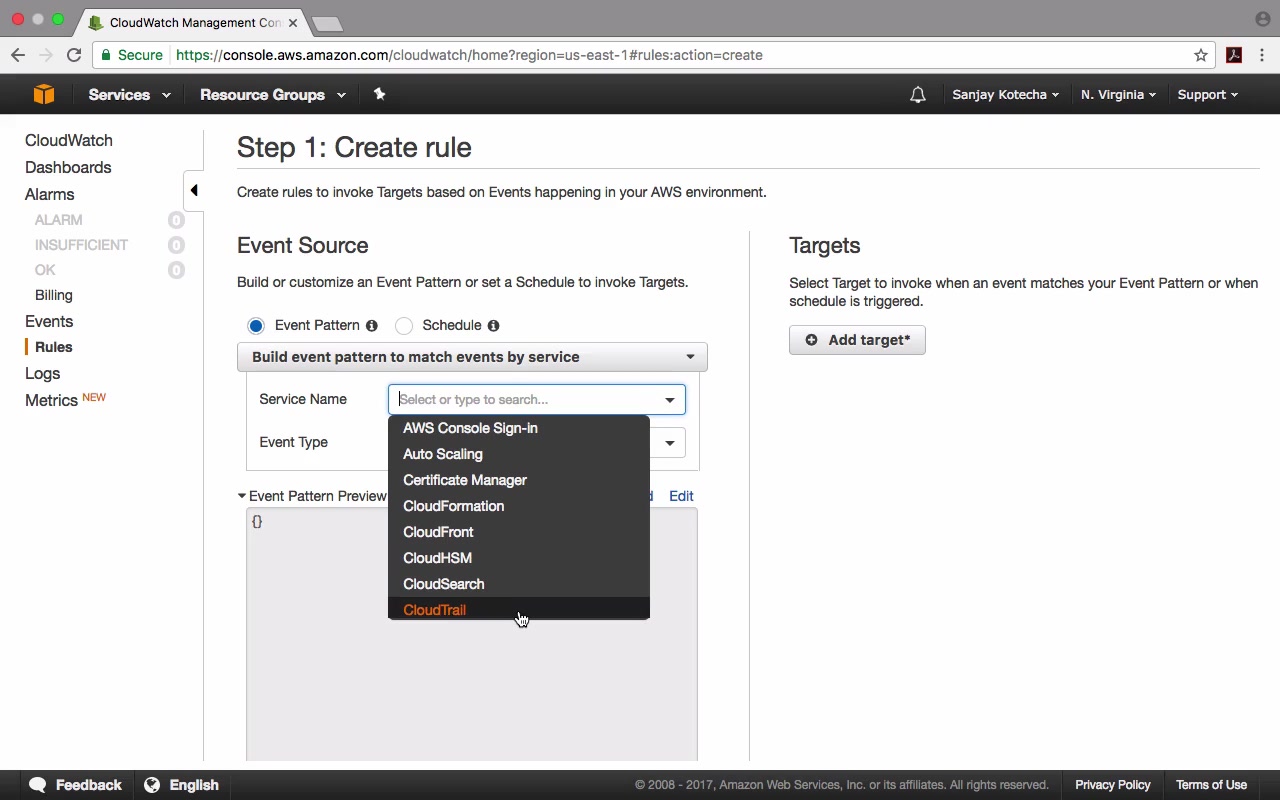The image size is (1280, 800).
Task: Open the N. Virginia region dropdown
Action: (x=1118, y=95)
